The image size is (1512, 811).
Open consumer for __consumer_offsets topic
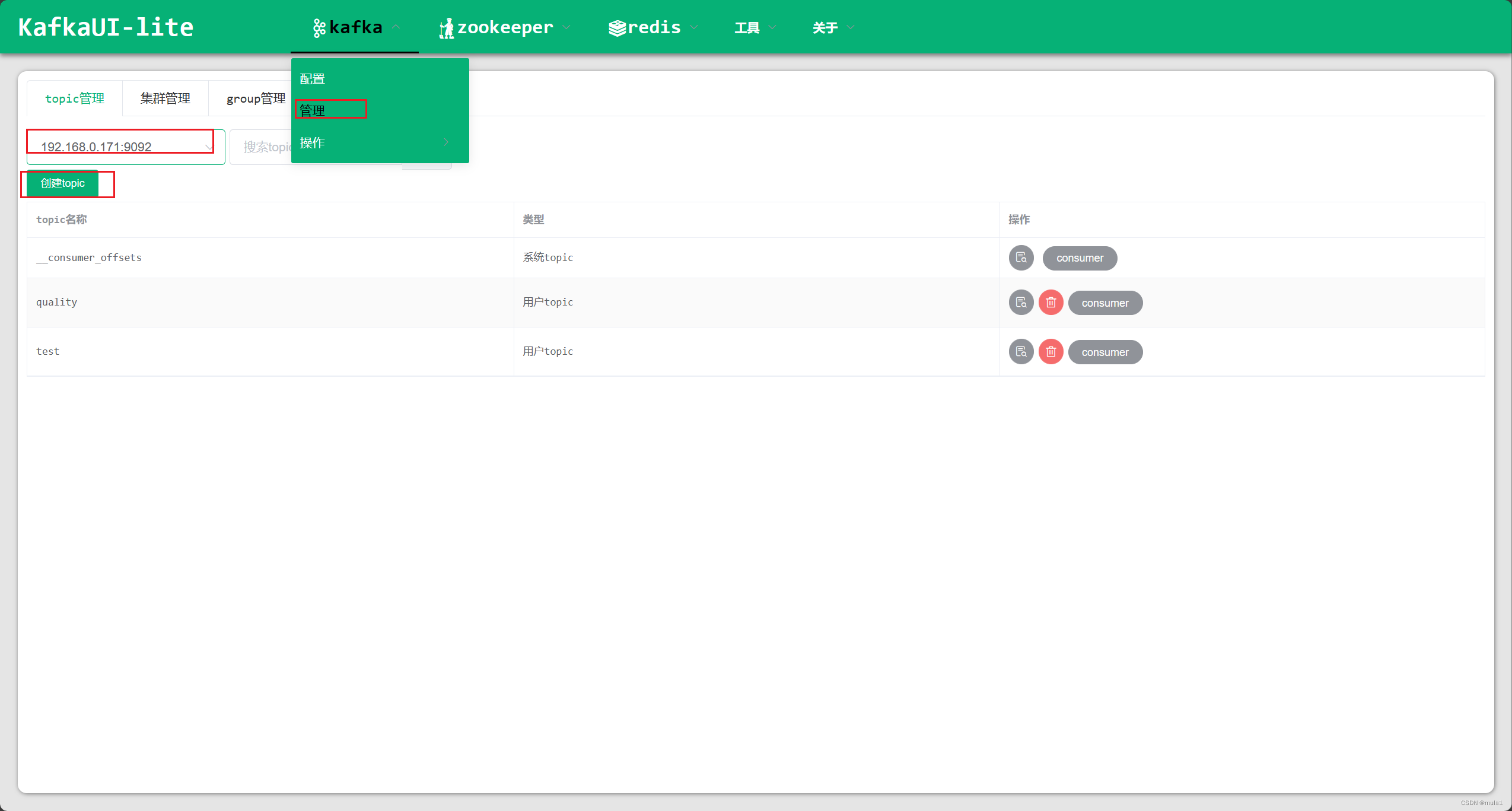pyautogui.click(x=1080, y=258)
